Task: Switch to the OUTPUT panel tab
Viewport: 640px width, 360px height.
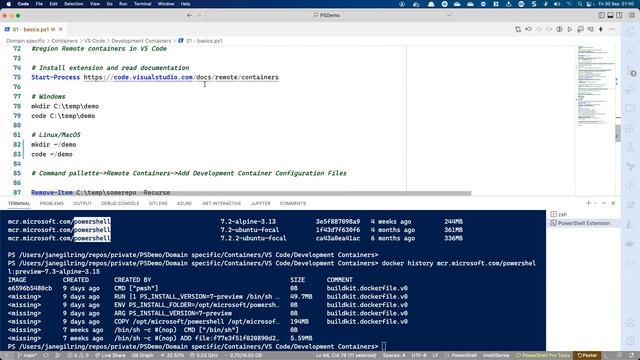Action: [x=82, y=203]
